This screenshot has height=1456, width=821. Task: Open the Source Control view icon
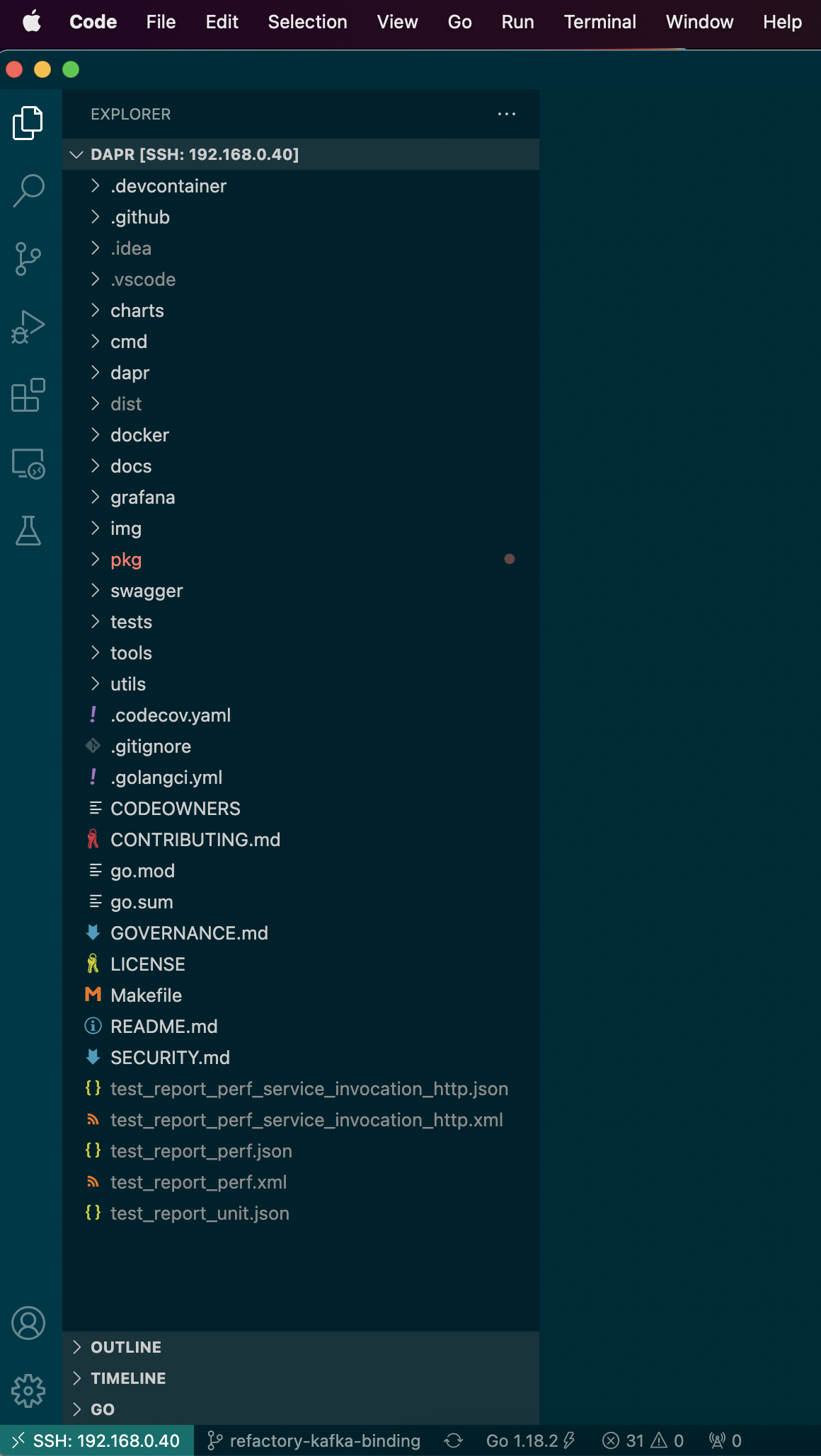click(x=28, y=259)
